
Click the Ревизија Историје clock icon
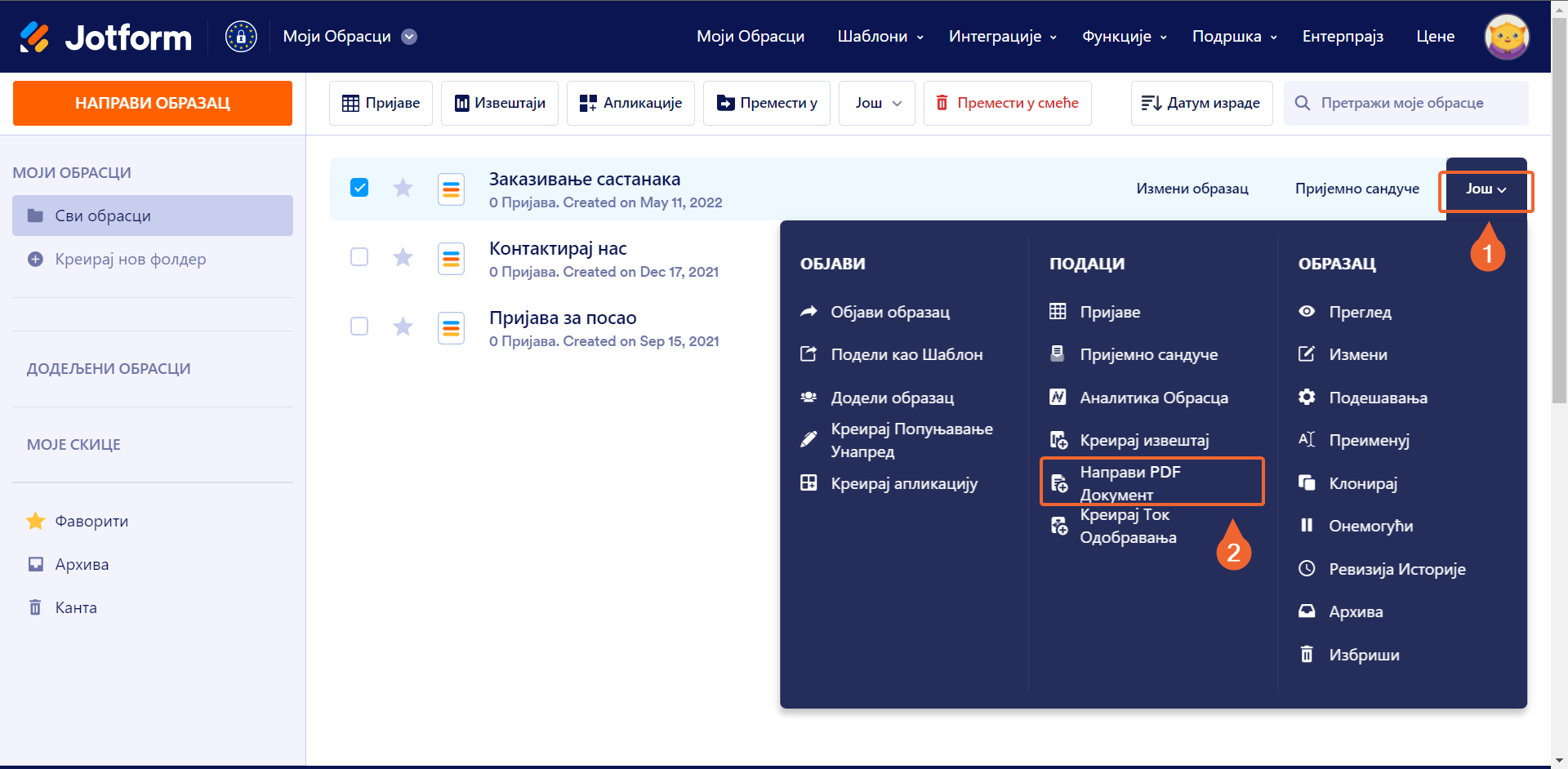[1307, 568]
